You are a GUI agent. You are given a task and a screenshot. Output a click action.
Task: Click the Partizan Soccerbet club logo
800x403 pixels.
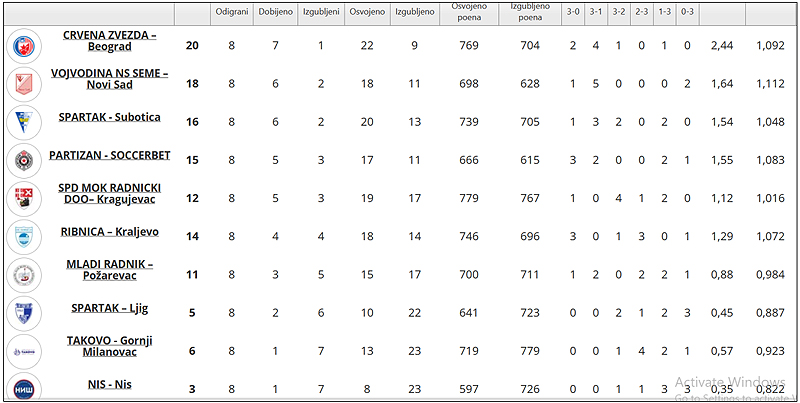[22, 160]
